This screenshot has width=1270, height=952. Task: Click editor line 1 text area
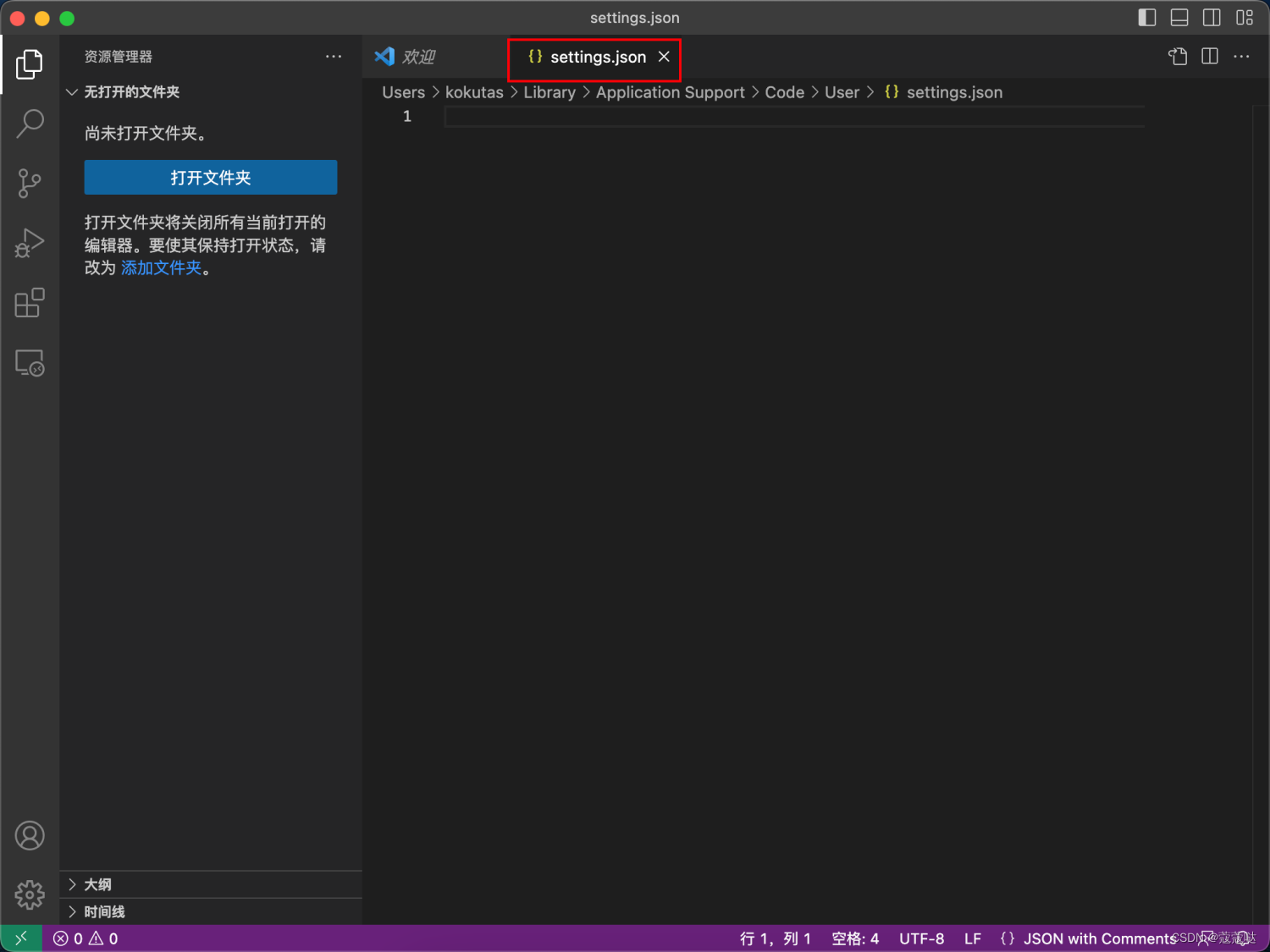pyautogui.click(x=794, y=116)
